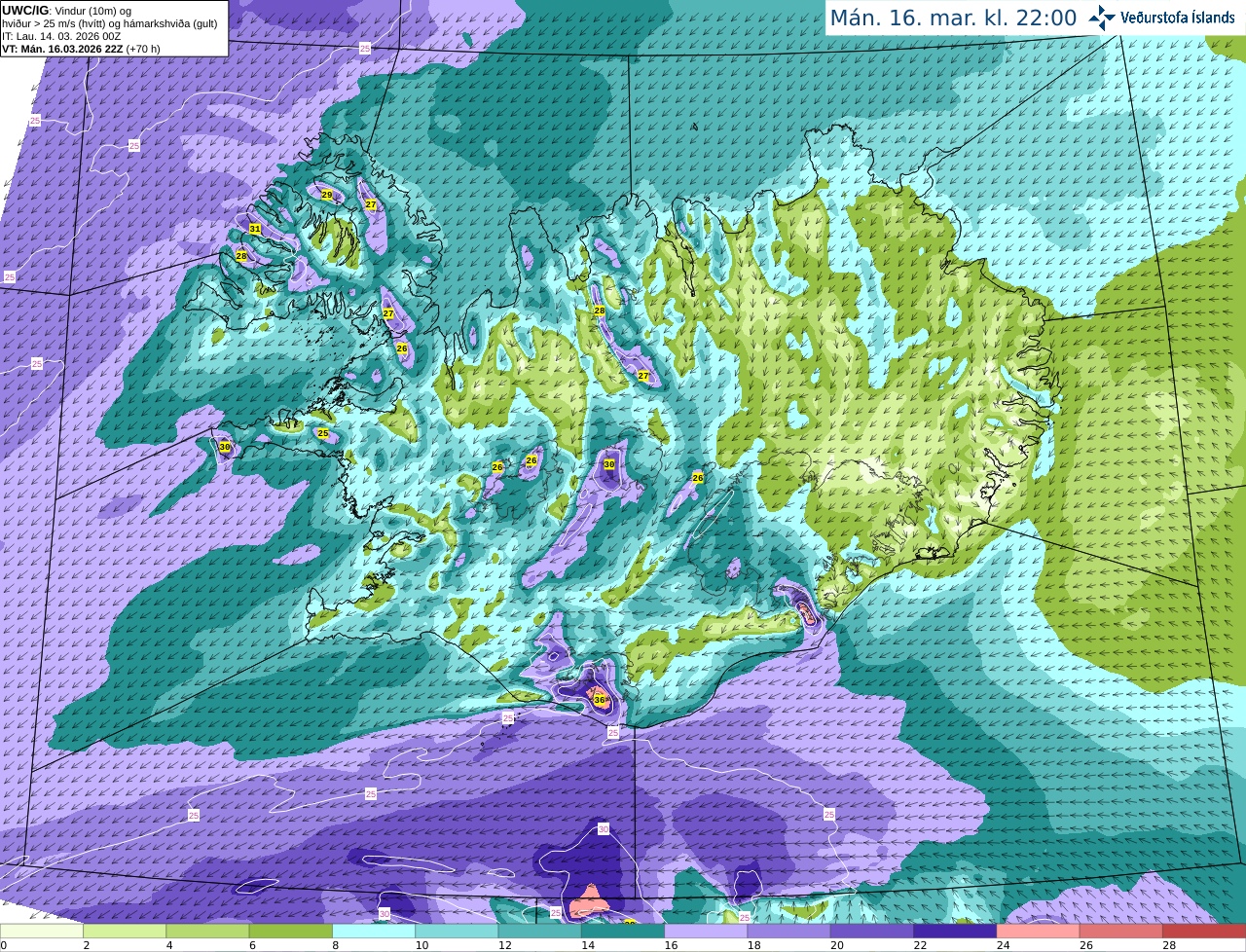
Task: Click the legend scale number 8
Action: pyautogui.click(x=336, y=945)
